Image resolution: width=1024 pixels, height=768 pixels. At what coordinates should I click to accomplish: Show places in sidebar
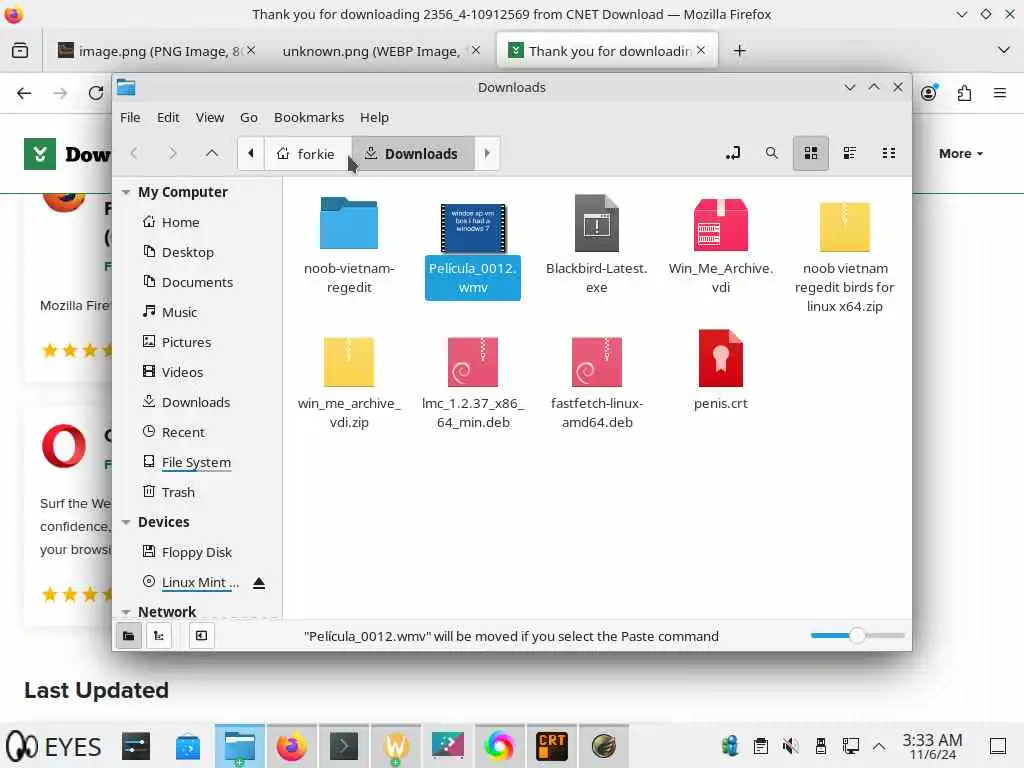click(129, 635)
